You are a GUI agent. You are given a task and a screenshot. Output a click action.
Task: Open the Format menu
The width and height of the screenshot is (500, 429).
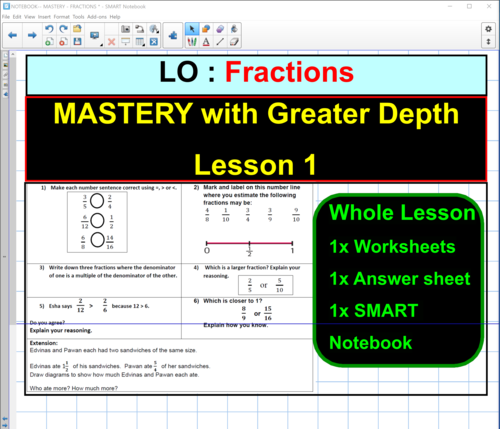point(62,17)
